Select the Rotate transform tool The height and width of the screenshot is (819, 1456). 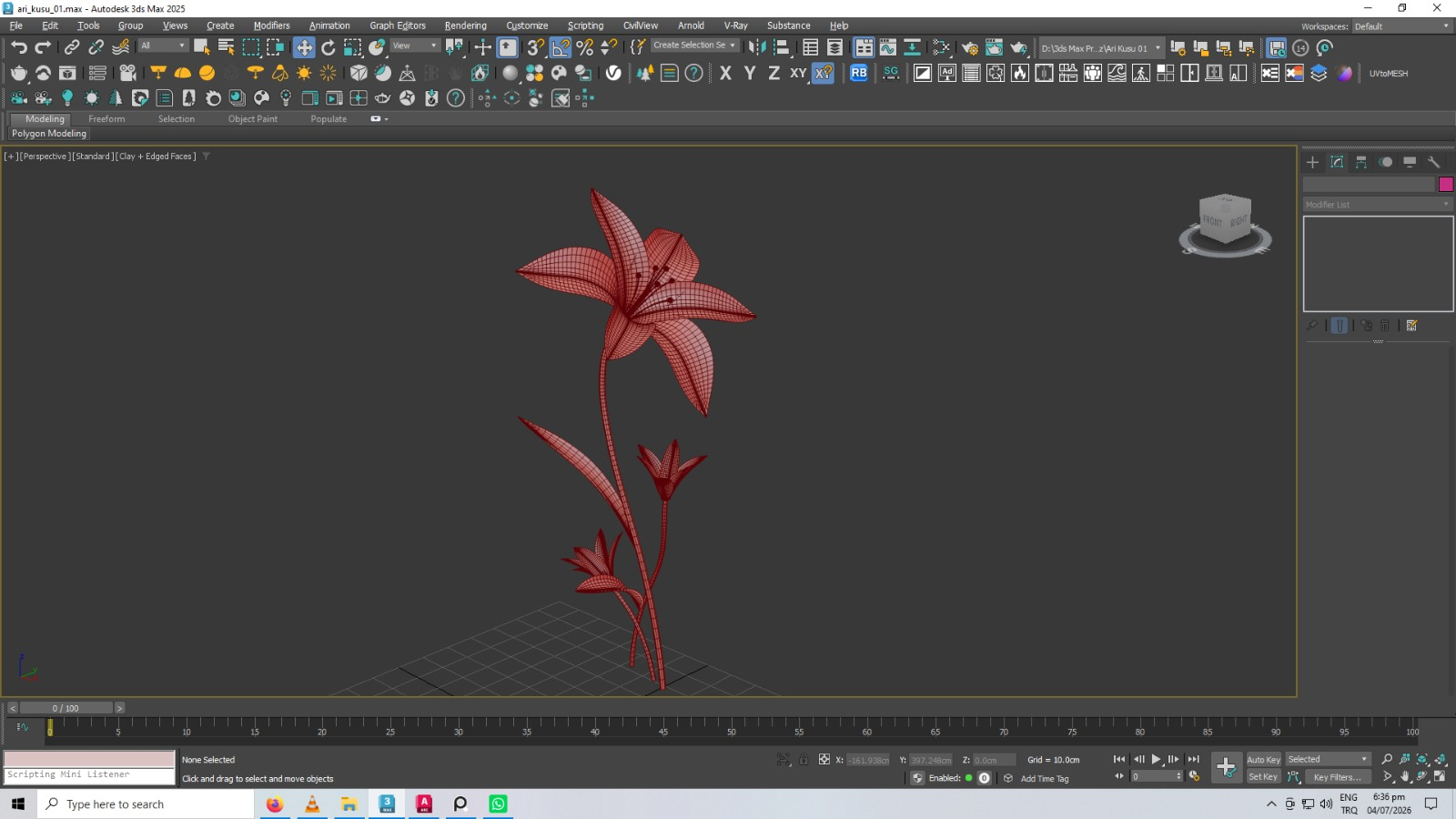click(x=329, y=47)
